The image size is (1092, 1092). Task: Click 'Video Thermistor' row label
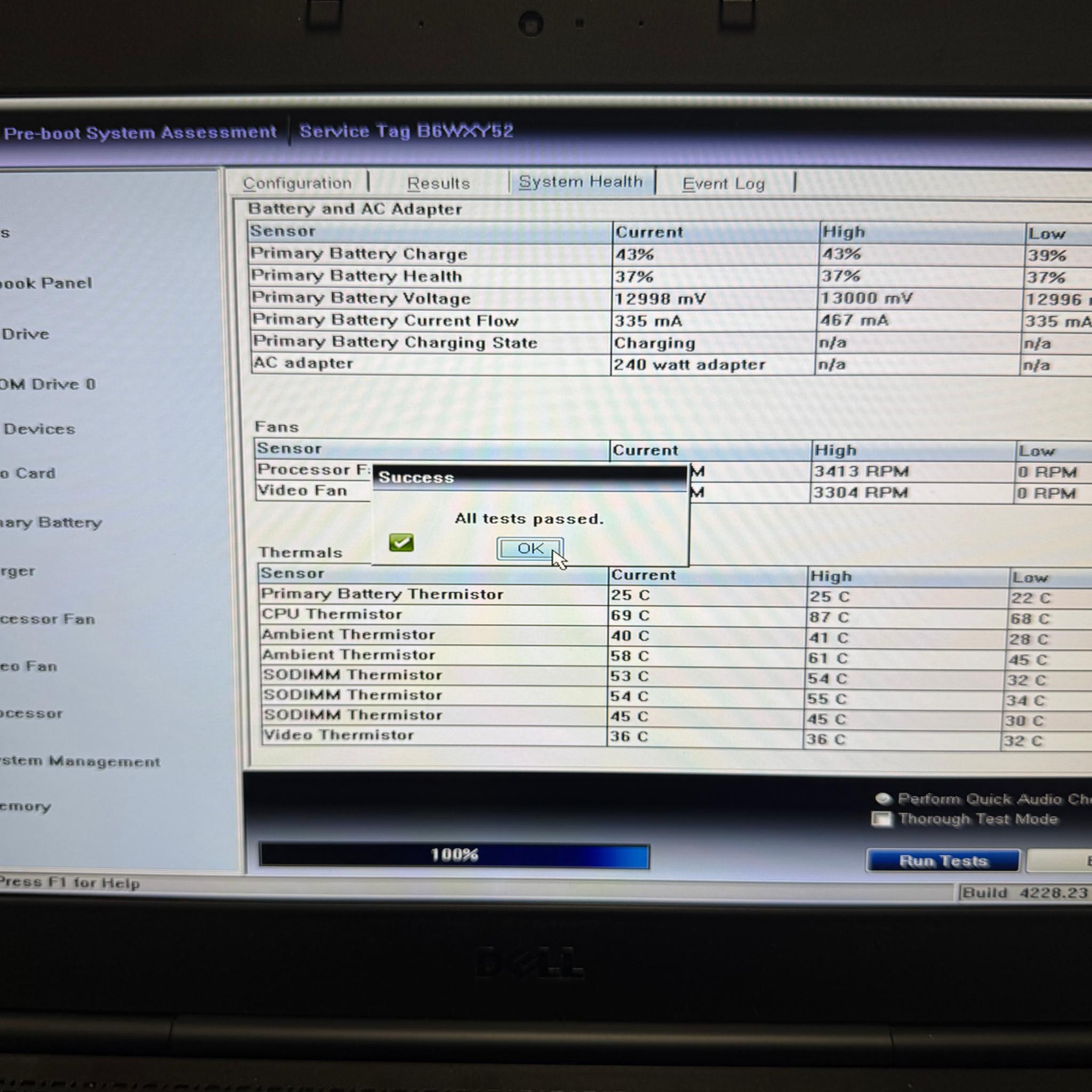click(339, 735)
